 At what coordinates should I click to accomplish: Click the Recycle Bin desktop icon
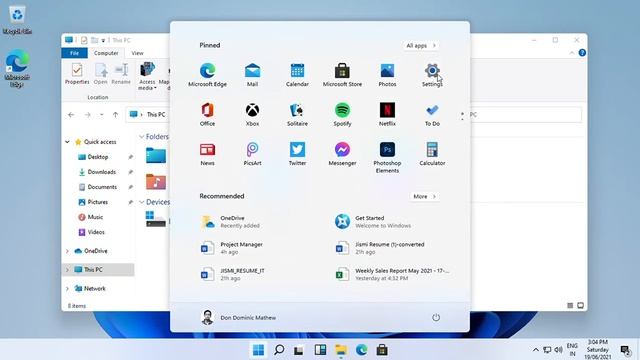coord(17,19)
